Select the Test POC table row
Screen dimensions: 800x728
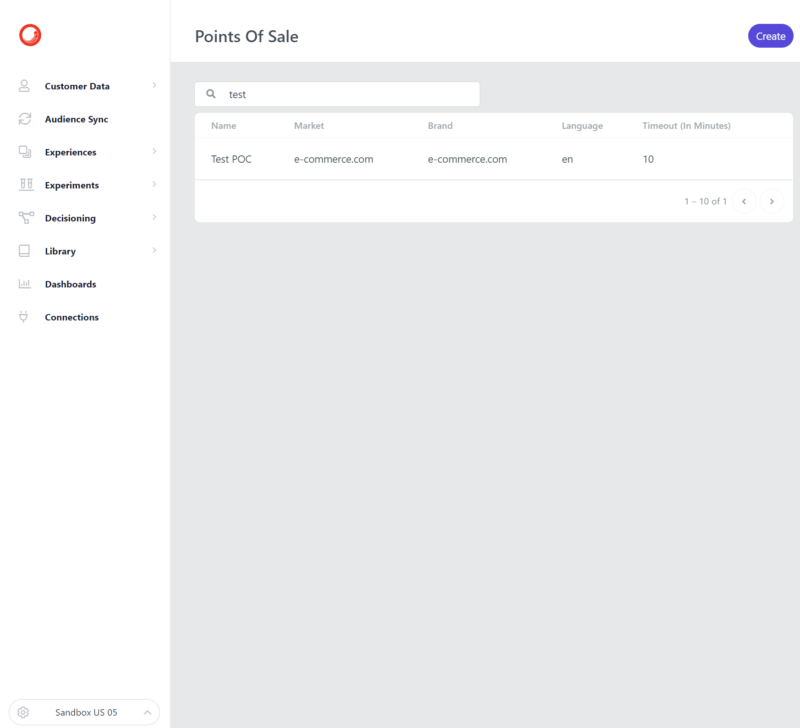(450, 159)
